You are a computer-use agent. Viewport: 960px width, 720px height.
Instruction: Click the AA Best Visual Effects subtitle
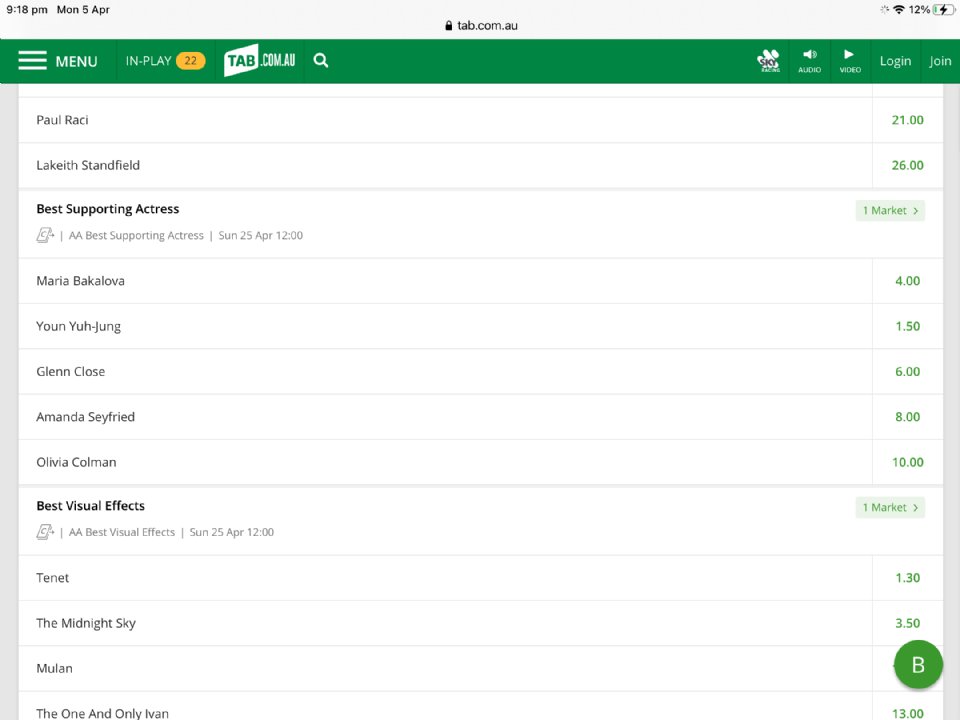(122, 533)
